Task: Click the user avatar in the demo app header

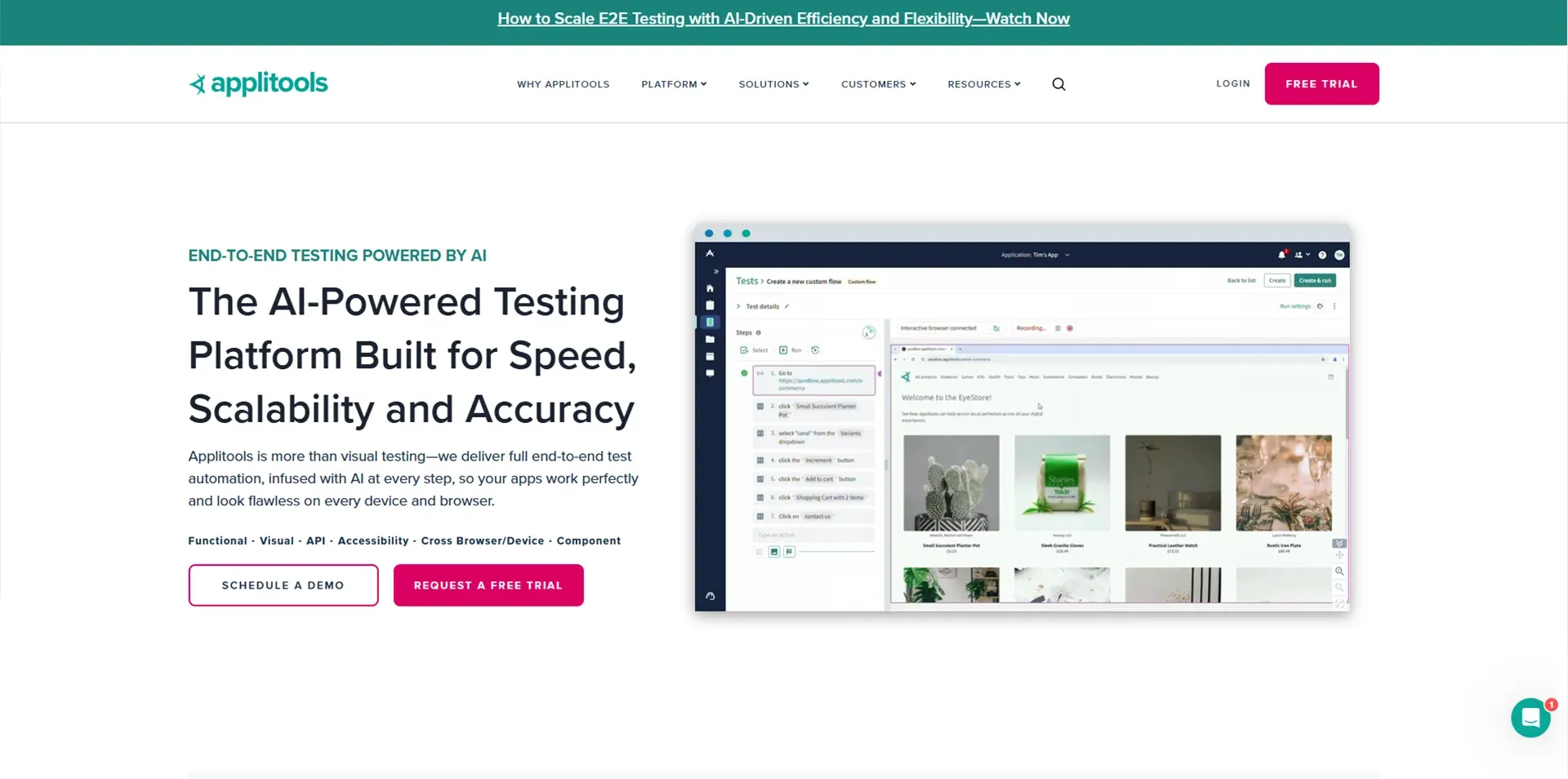Action: tap(1339, 255)
